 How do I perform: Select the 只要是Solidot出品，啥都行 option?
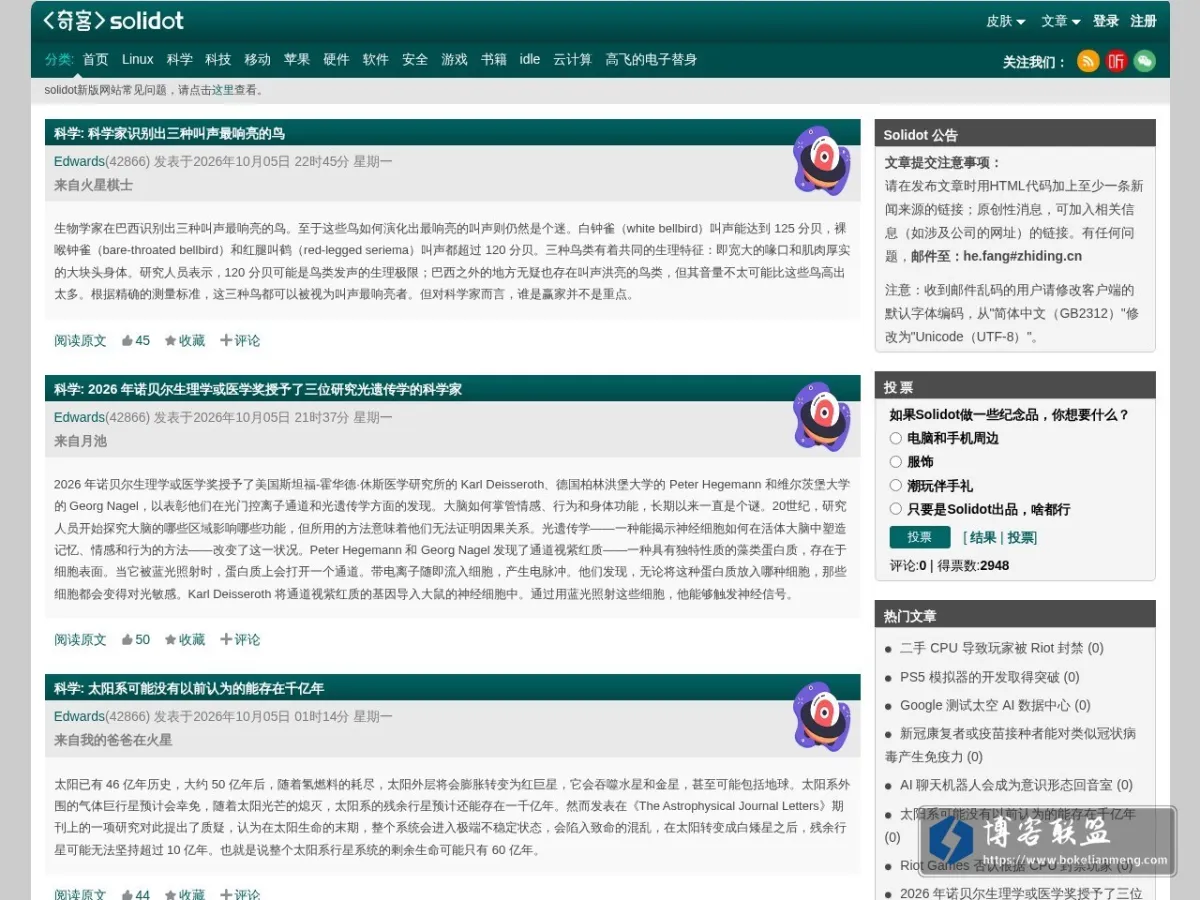tap(896, 509)
